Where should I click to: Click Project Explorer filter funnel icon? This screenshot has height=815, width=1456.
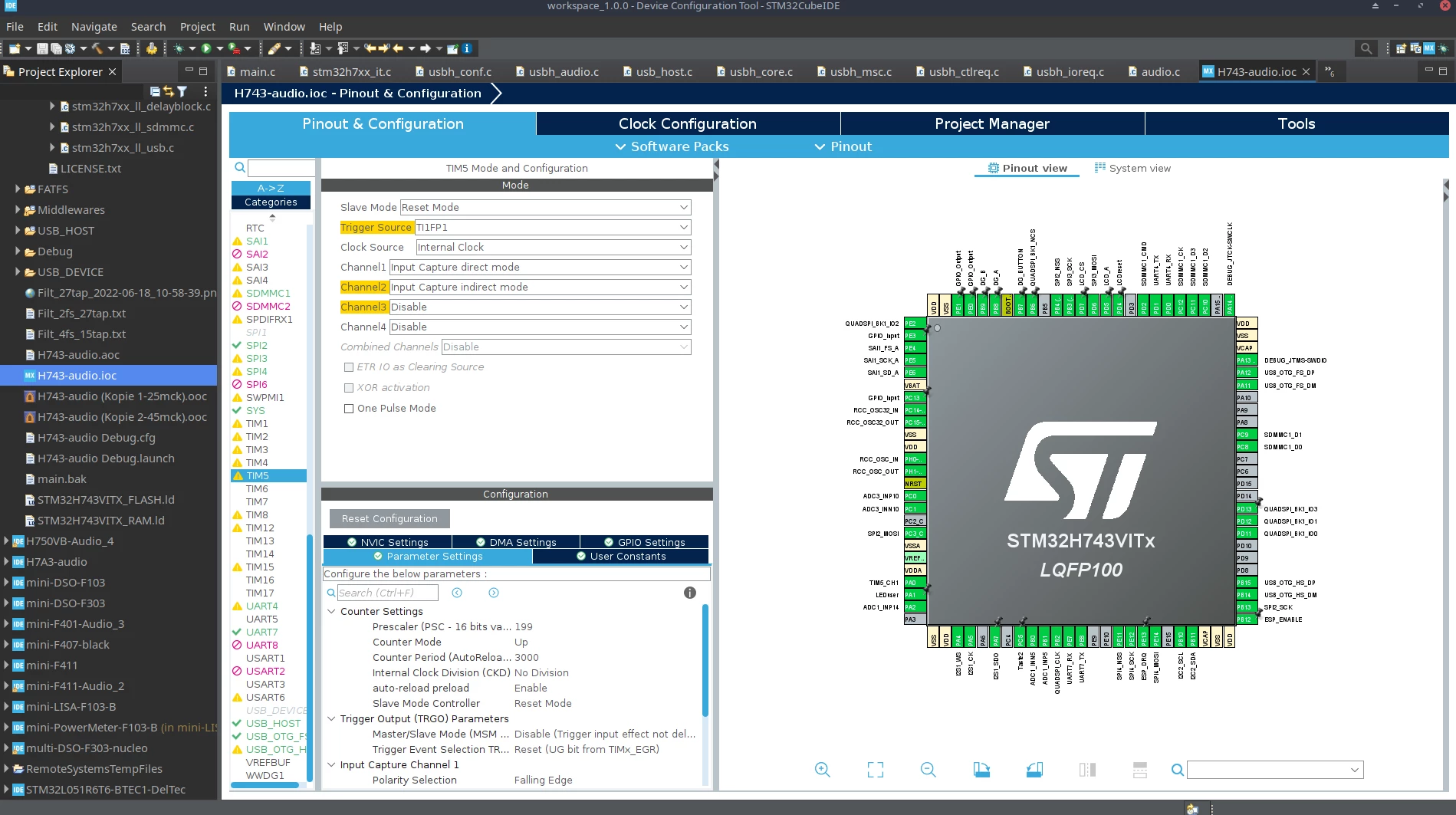(x=182, y=91)
